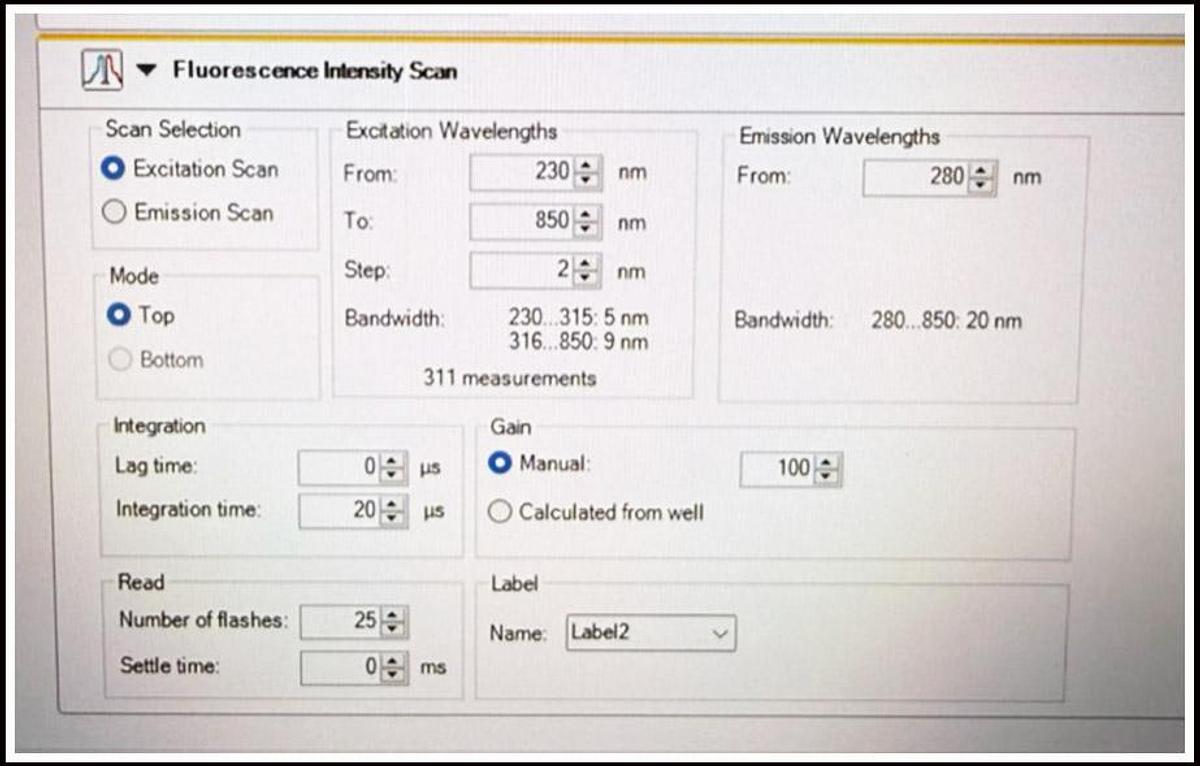Click the '230...315: 5 nm' bandwidth text
The height and width of the screenshot is (766, 1200).
click(578, 318)
